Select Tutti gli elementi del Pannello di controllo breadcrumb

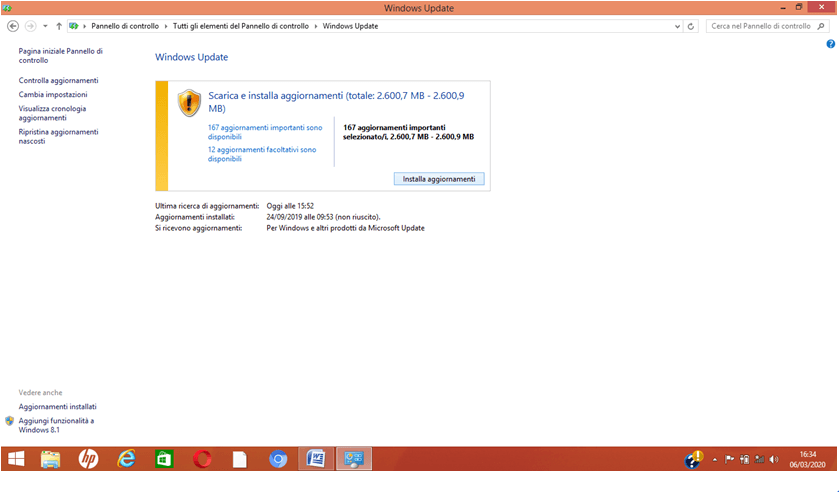click(x=241, y=26)
